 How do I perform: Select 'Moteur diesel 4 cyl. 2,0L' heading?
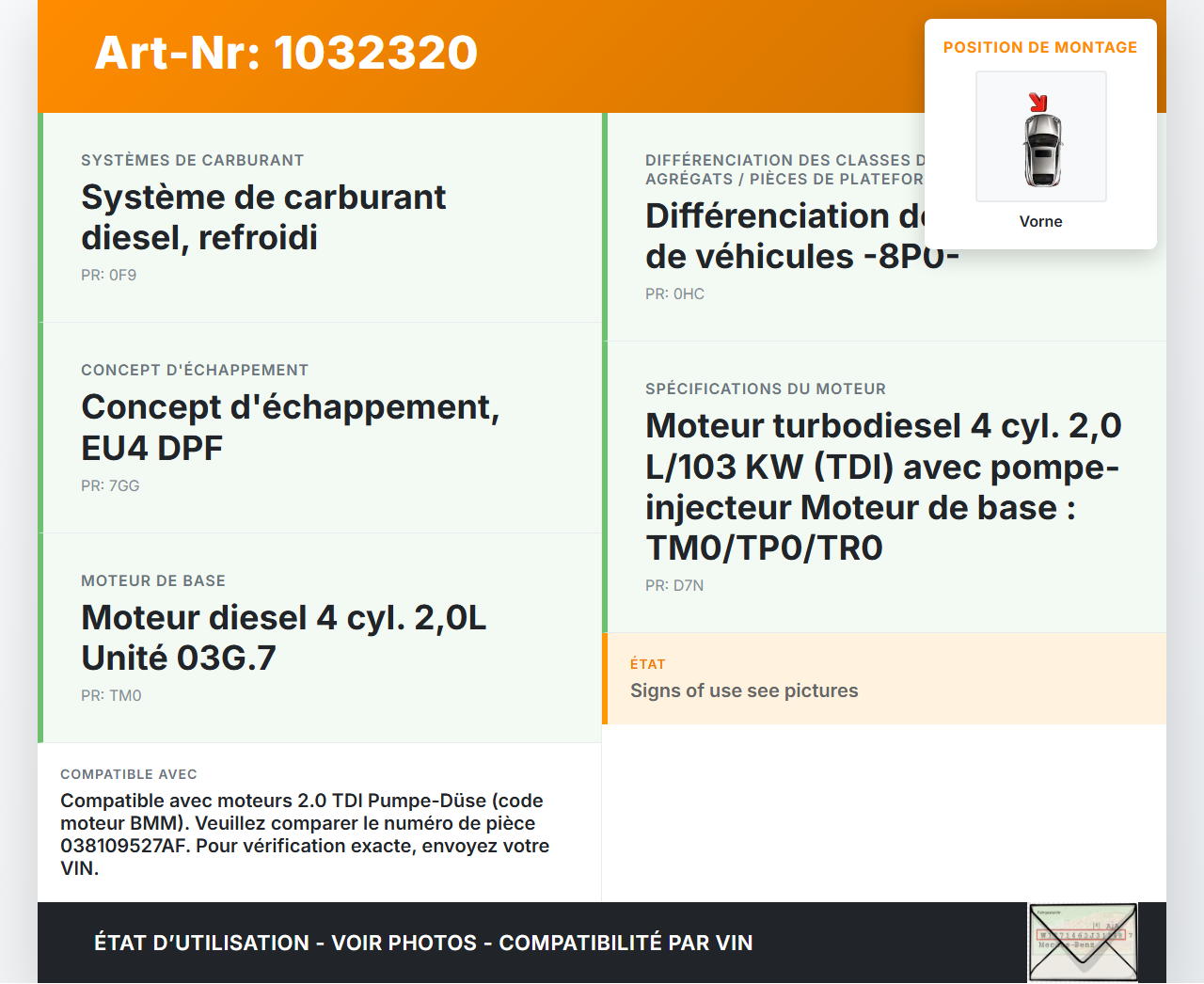coord(283,637)
